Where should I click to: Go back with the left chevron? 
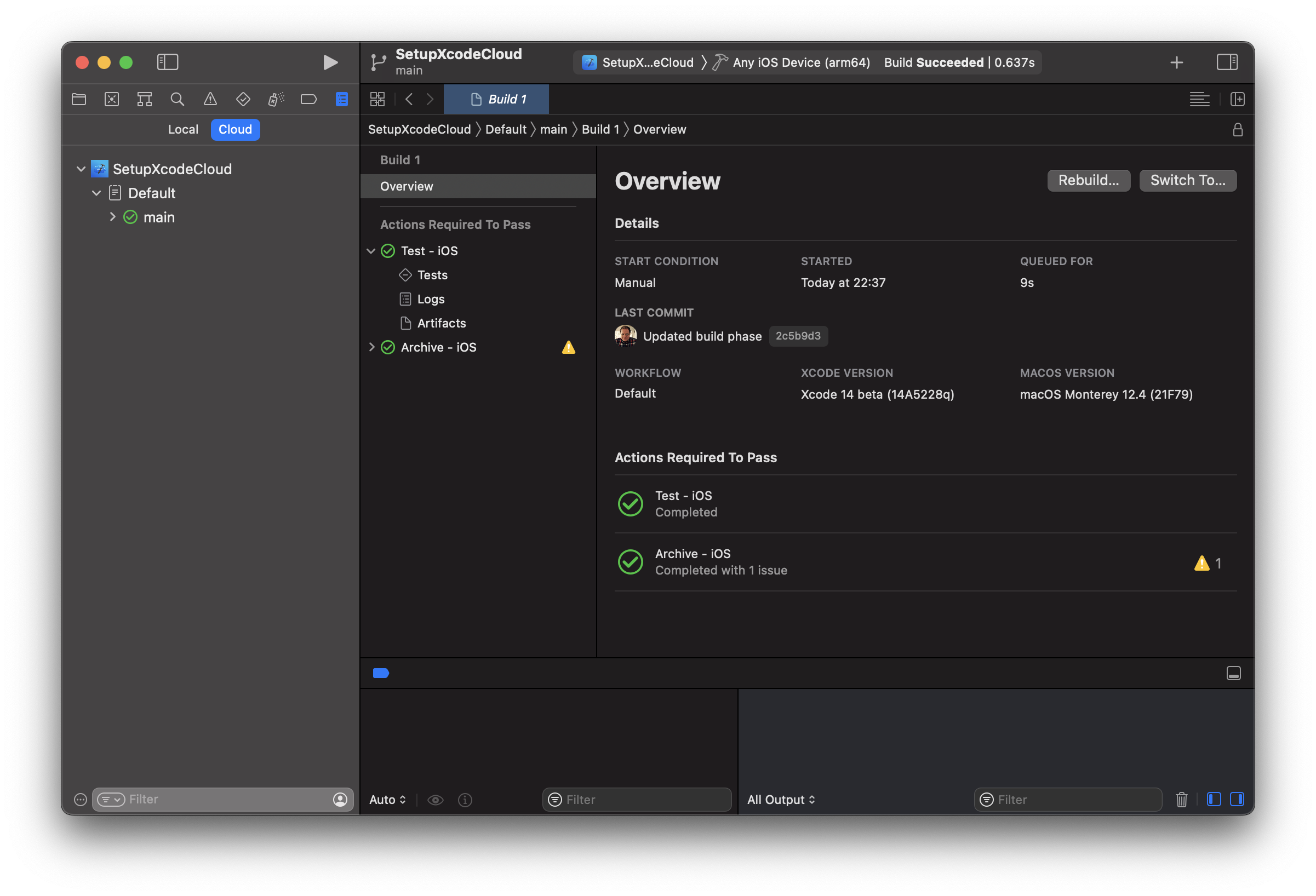(x=409, y=100)
